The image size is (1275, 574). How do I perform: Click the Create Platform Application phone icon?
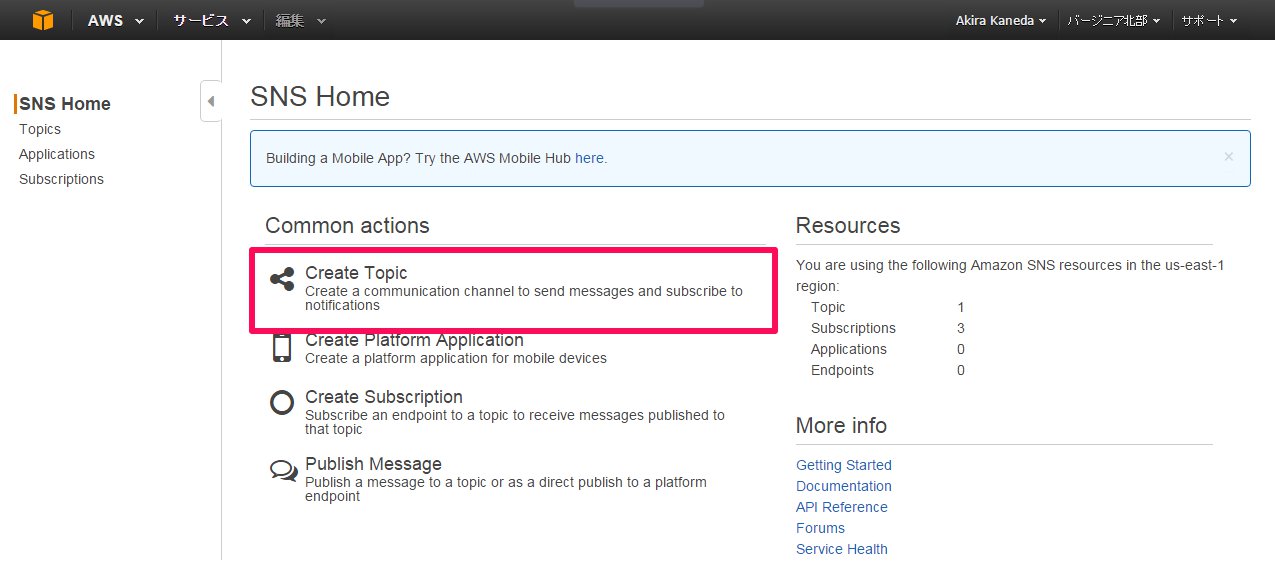pyautogui.click(x=282, y=347)
